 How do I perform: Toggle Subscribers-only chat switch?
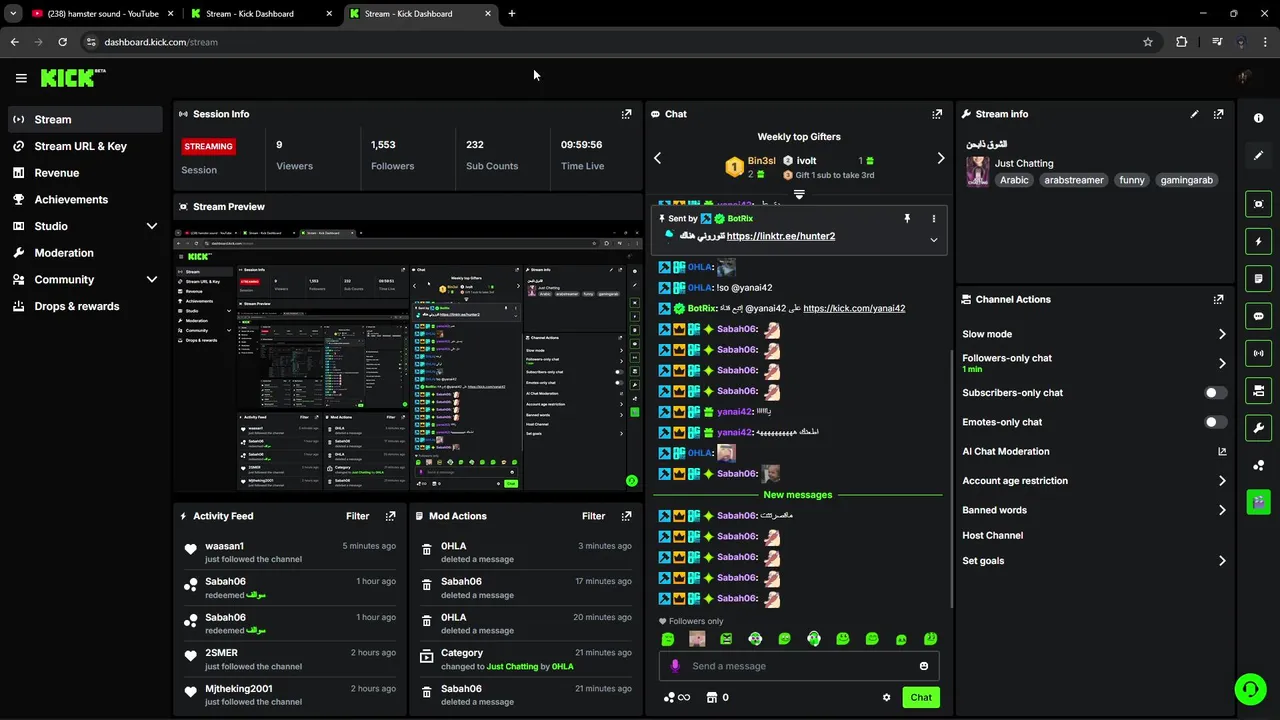coord(1215,393)
